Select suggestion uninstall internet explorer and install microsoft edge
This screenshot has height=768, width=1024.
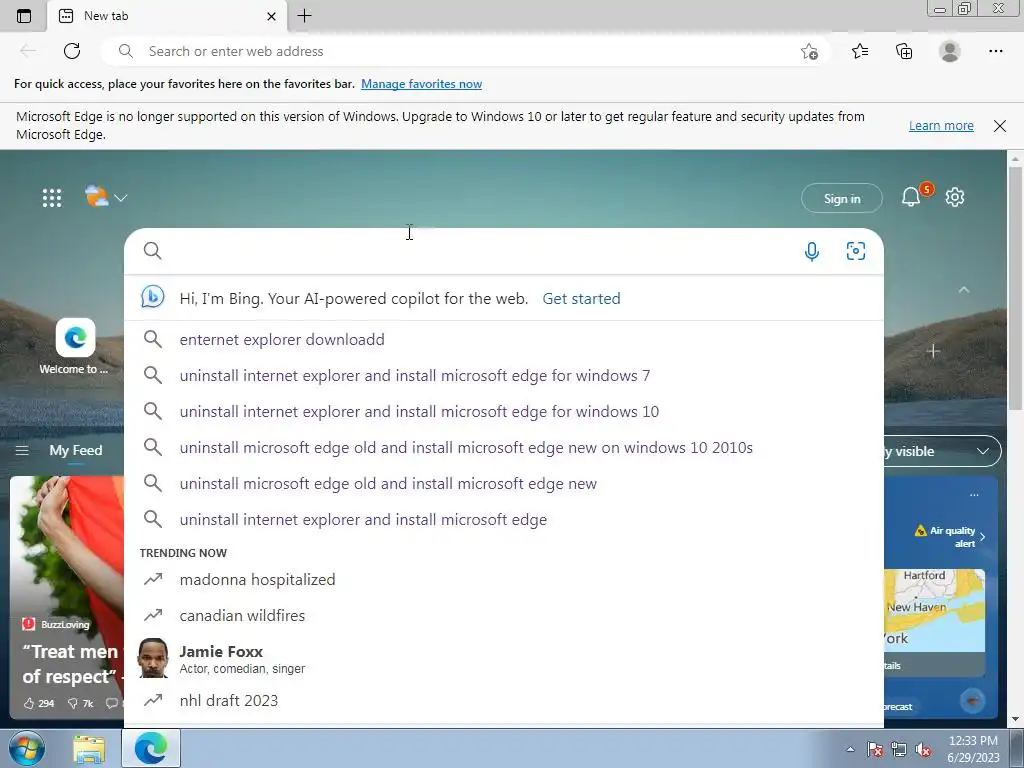click(504, 519)
